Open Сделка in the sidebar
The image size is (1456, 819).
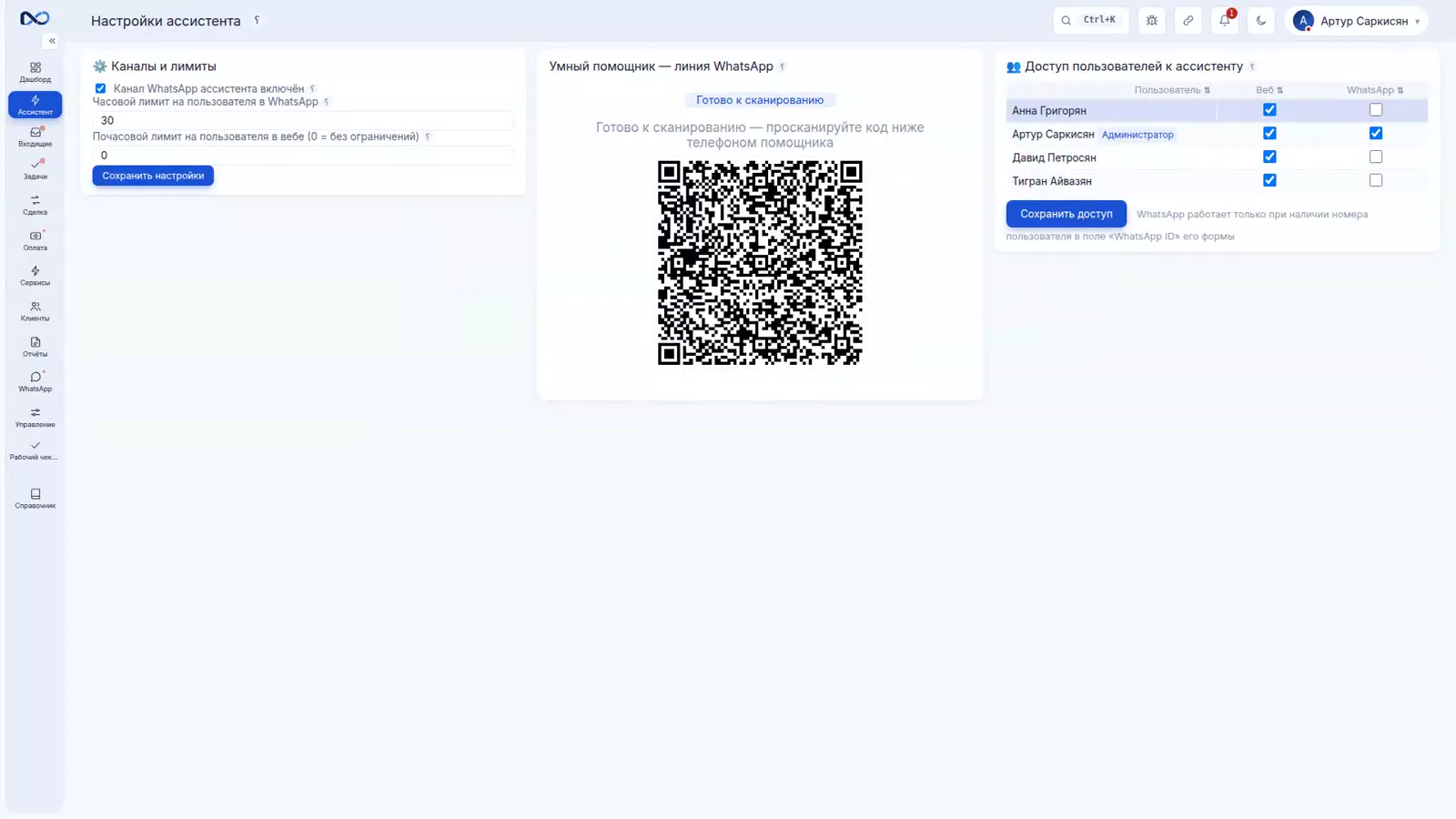click(x=35, y=205)
